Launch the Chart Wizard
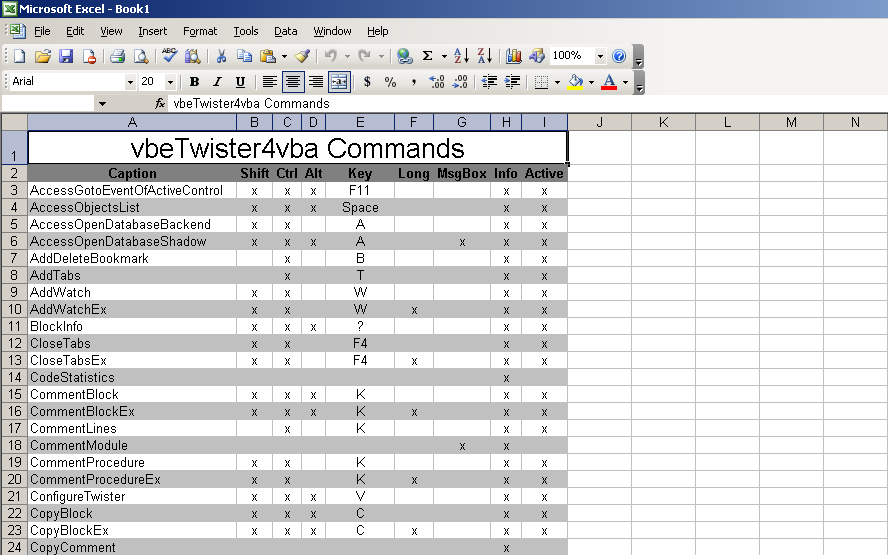Screen dimensions: 888x555 coord(514,56)
